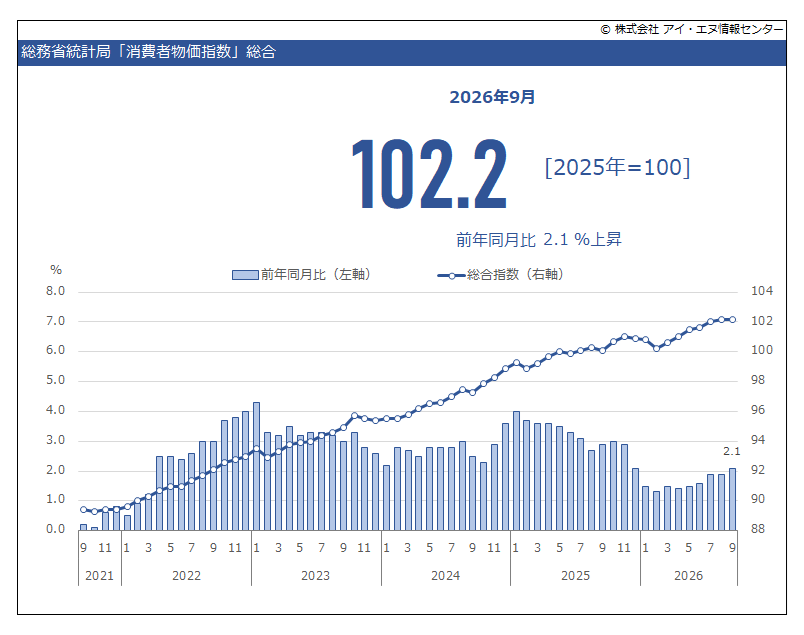Click the date heading 2026年9月
This screenshot has width=804, height=635.
[492, 97]
